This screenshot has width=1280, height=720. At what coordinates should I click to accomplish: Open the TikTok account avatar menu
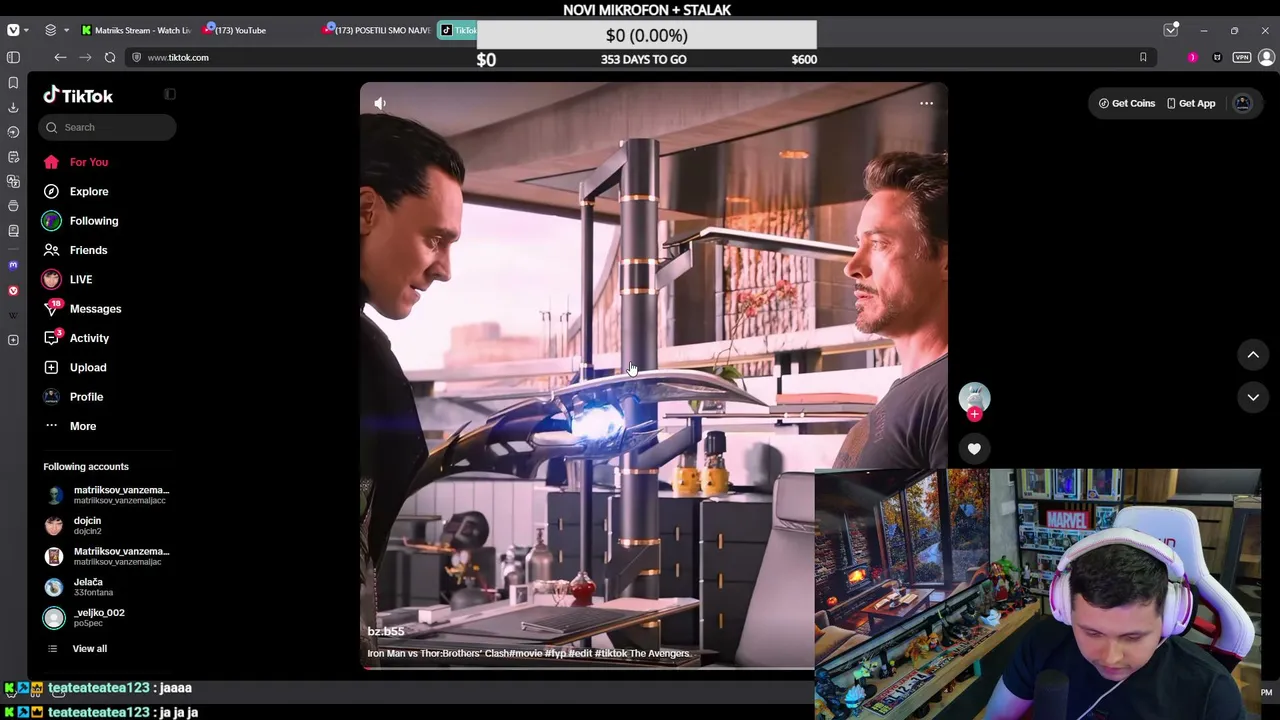point(1243,103)
